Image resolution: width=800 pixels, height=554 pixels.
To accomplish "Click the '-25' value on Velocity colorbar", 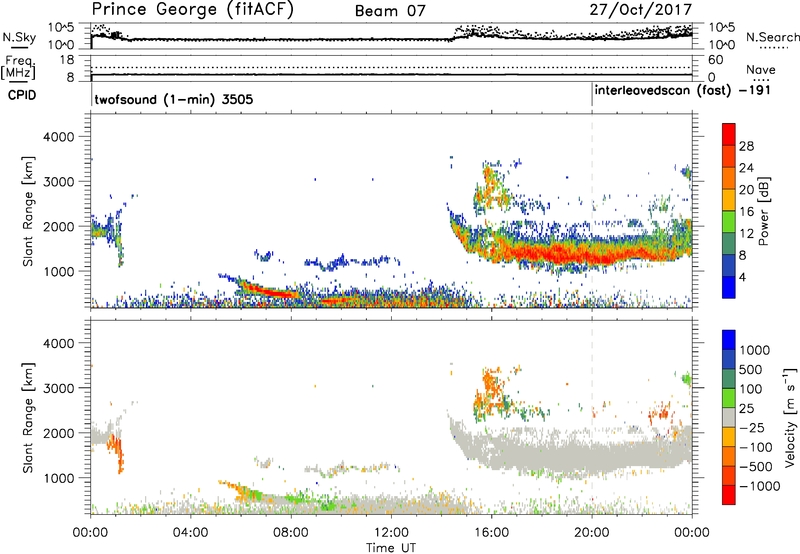I will click(751, 427).
